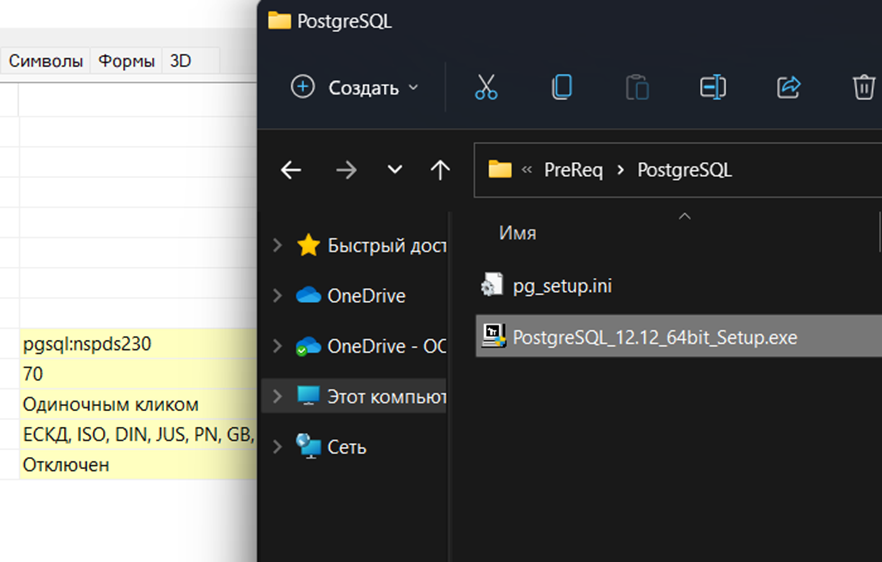Click the Отключен value cell
The width and height of the screenshot is (882, 562).
(138, 465)
